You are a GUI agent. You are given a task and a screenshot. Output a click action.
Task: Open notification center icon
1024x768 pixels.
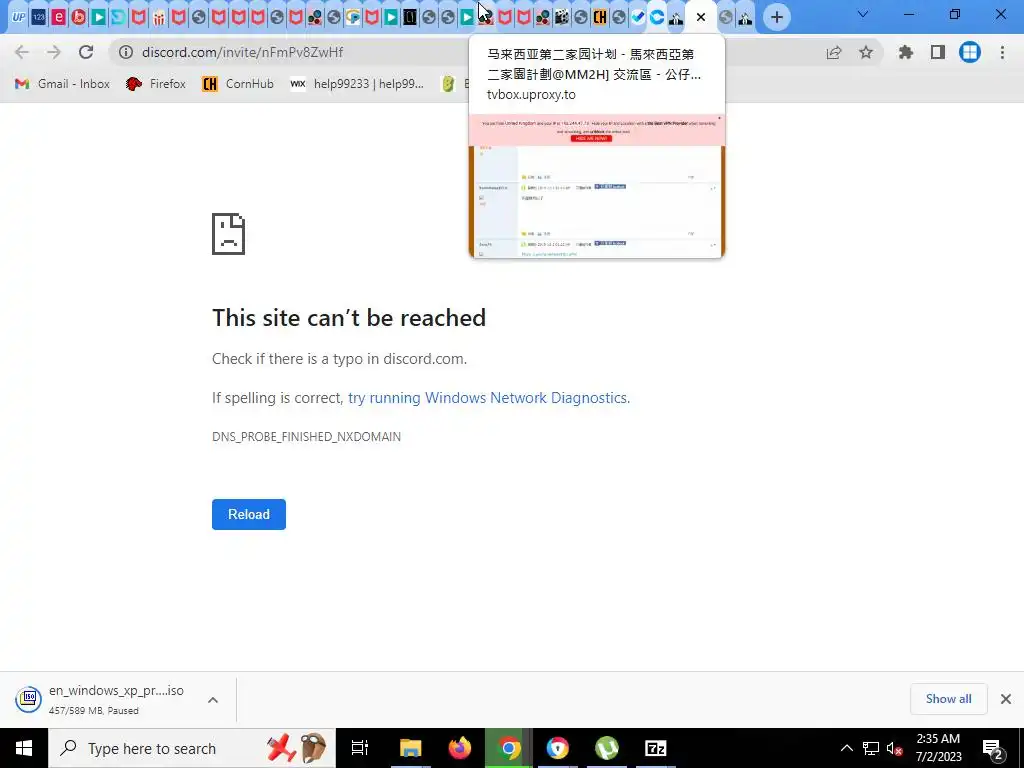click(993, 748)
